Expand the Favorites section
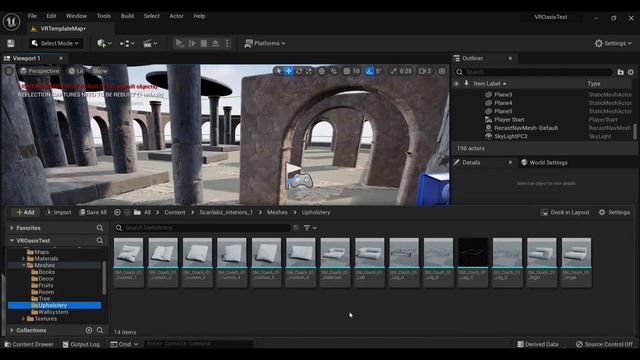 point(11,228)
